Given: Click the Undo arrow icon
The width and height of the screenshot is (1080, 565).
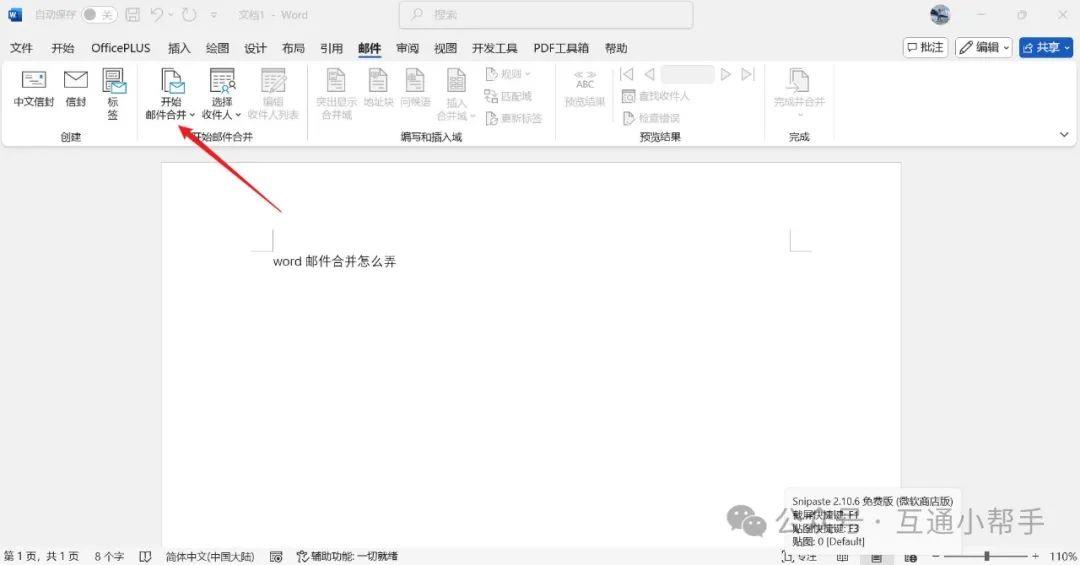Looking at the screenshot, I should 157,14.
